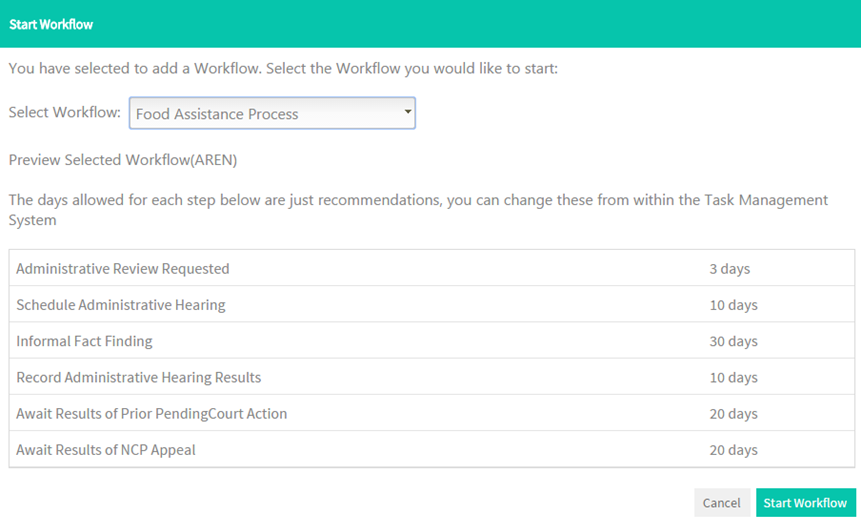
Task: Select Record Administrative Hearing Results row
Action: (x=431, y=377)
